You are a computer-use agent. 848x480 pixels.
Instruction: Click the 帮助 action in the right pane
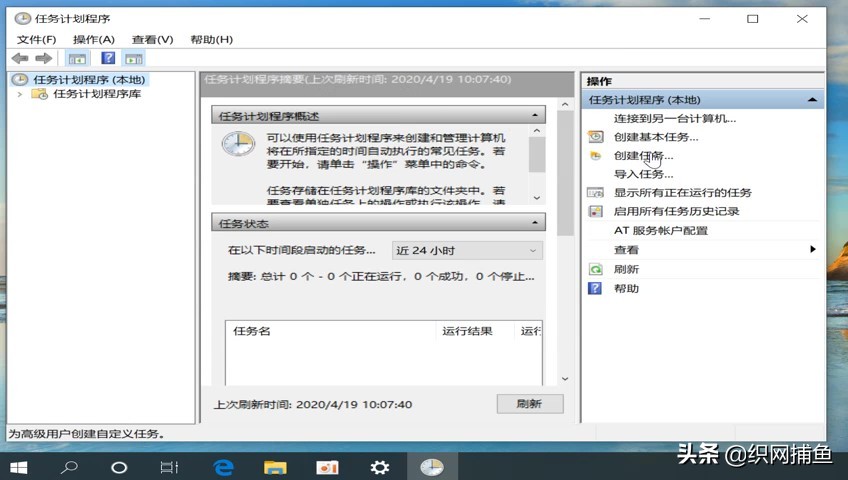pos(626,289)
